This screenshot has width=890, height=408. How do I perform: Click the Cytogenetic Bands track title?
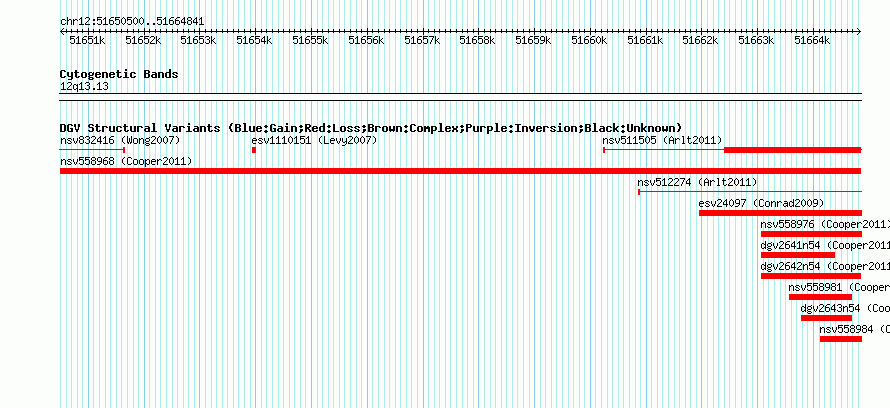tap(119, 74)
